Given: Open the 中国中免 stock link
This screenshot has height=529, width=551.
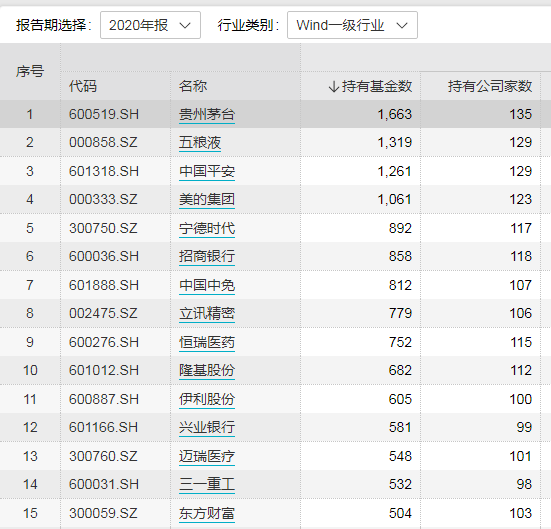Looking at the screenshot, I should [207, 285].
